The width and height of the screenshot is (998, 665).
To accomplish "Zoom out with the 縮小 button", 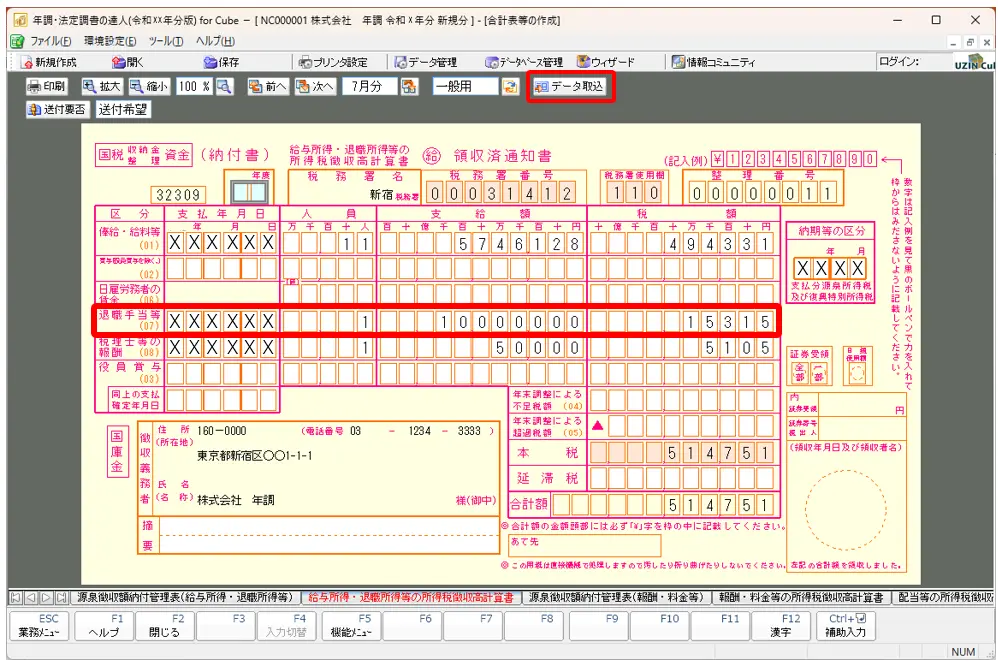I will [x=149, y=86].
